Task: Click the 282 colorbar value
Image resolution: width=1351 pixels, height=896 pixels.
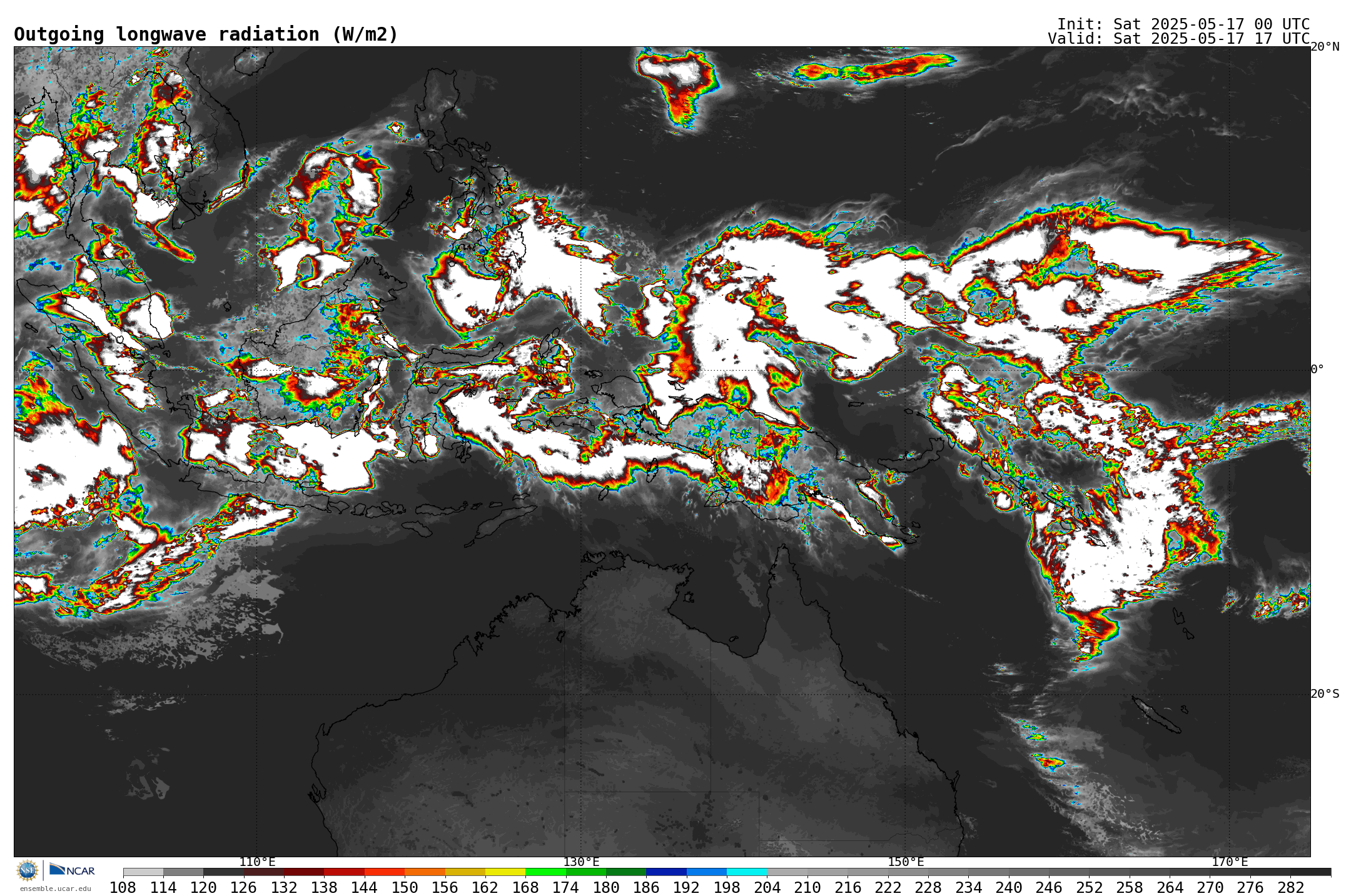Action: click(x=1290, y=887)
